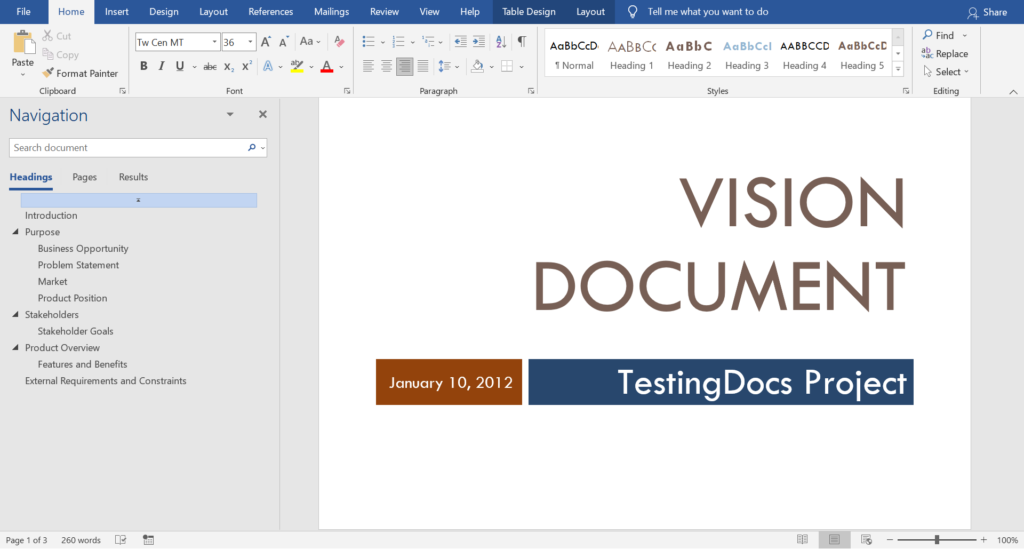The width and height of the screenshot is (1024, 549).
Task: Apply strikethrough formatting
Action: coord(210,66)
